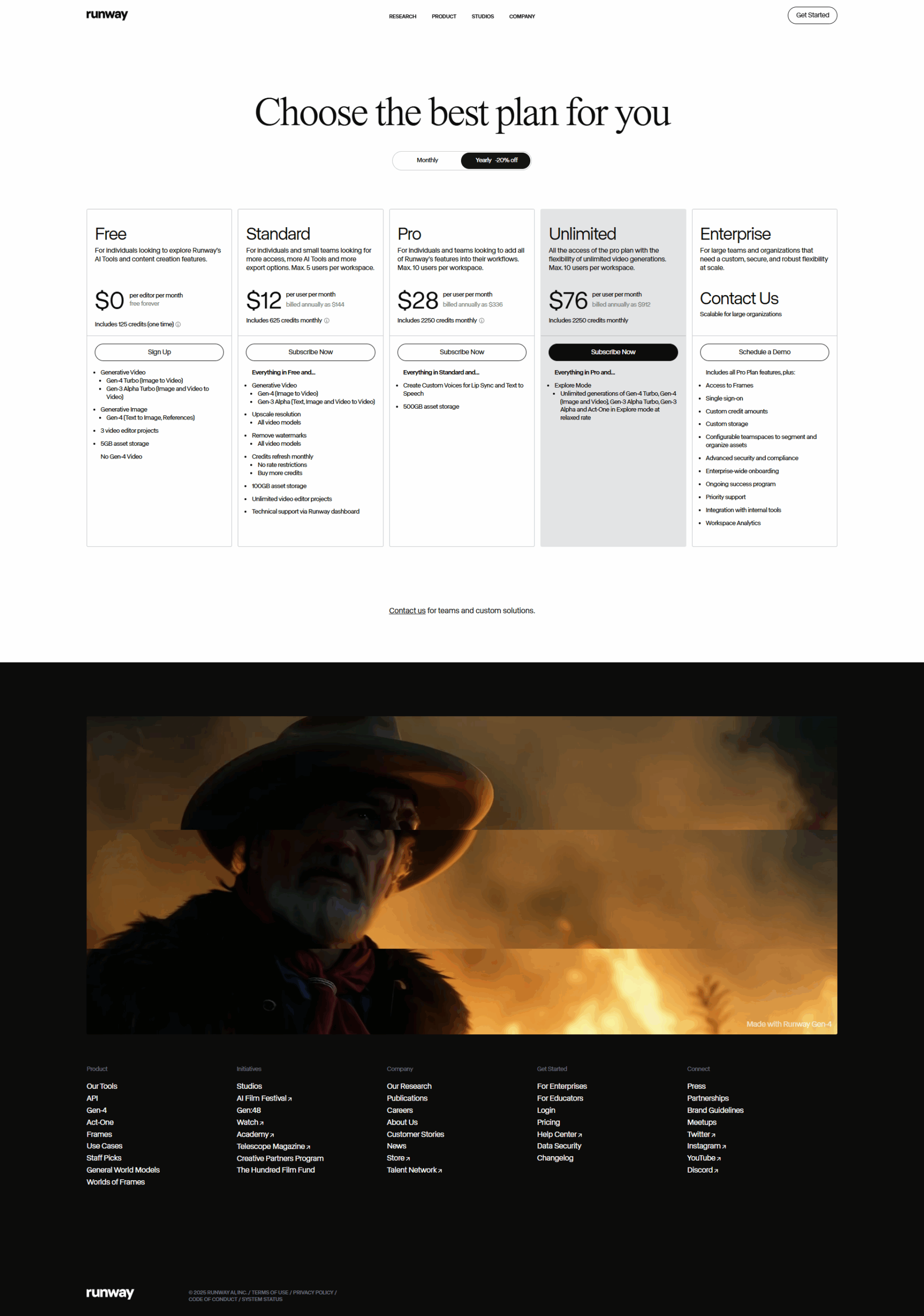The height and width of the screenshot is (1316, 924).
Task: Expand the Company navigation menu
Action: coord(522,16)
